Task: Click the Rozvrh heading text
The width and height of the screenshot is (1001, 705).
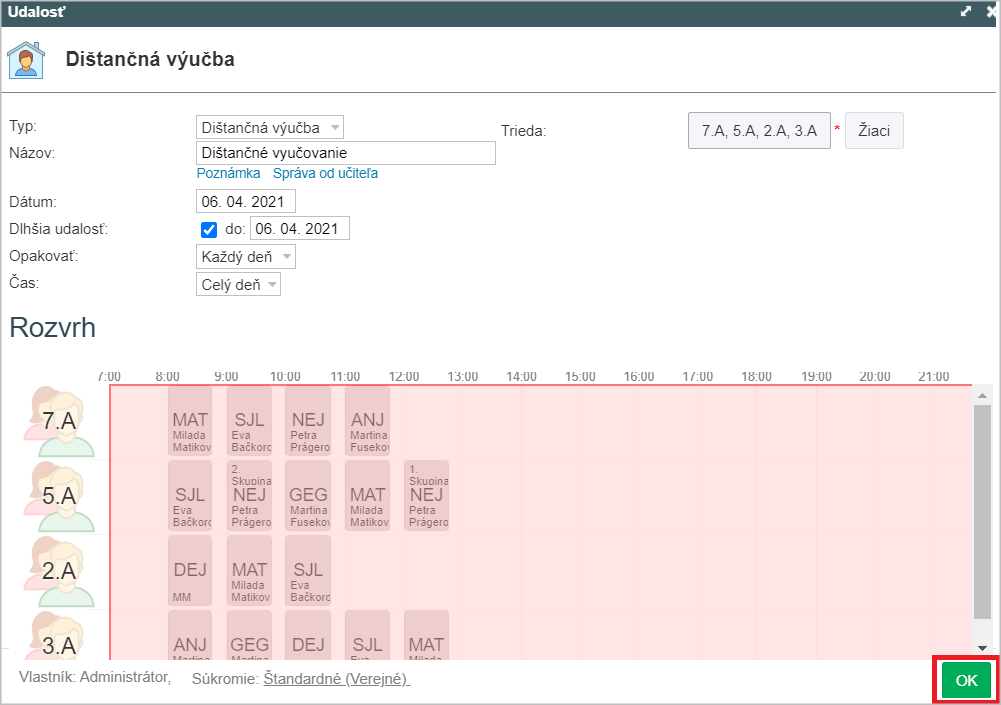Action: coord(52,328)
